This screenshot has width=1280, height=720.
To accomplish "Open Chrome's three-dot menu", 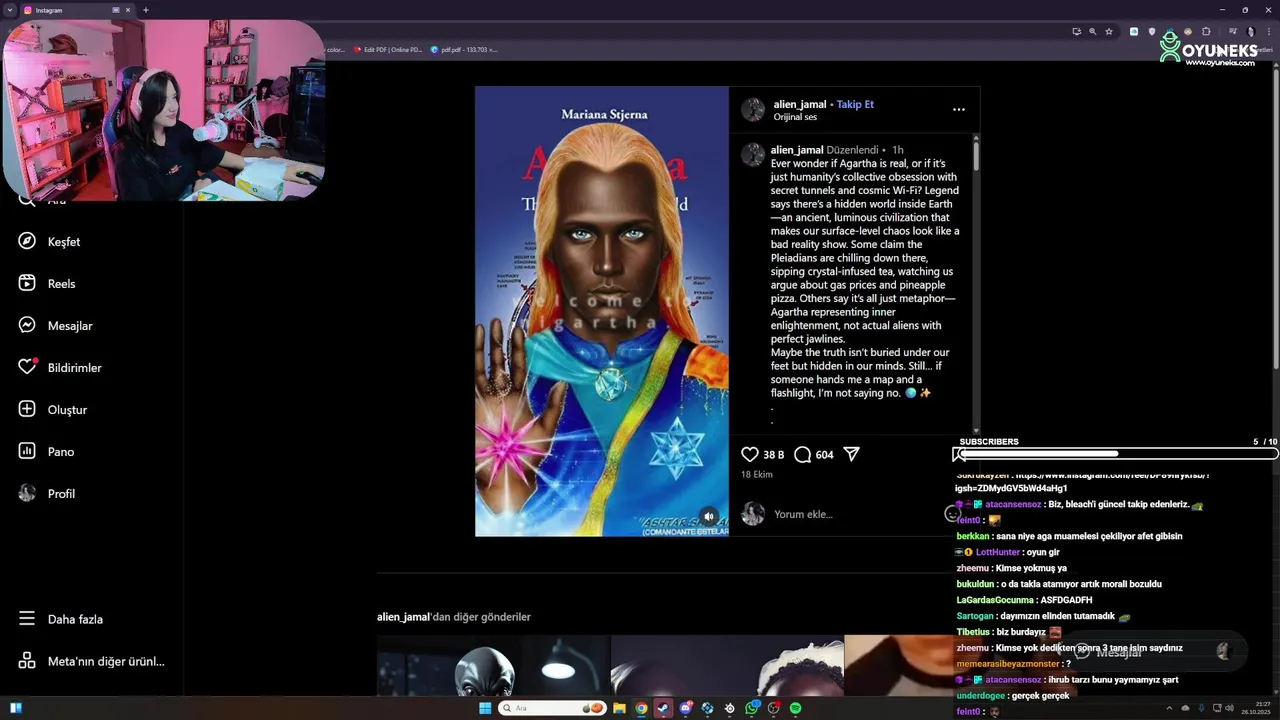I will pyautogui.click(x=1267, y=31).
